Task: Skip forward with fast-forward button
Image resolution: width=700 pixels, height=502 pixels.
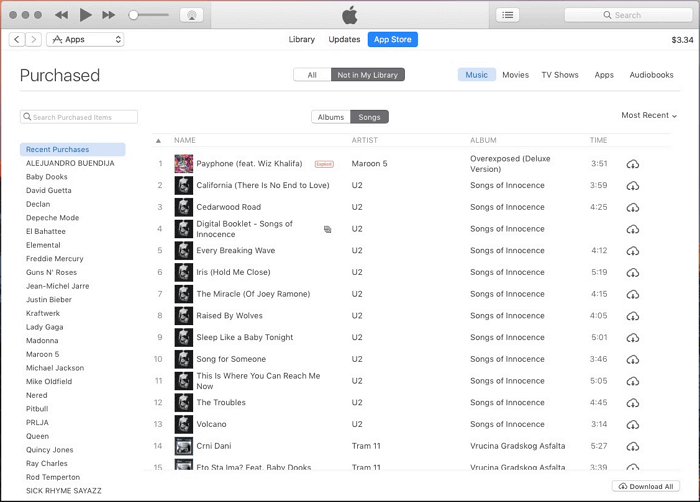Action: [108, 15]
